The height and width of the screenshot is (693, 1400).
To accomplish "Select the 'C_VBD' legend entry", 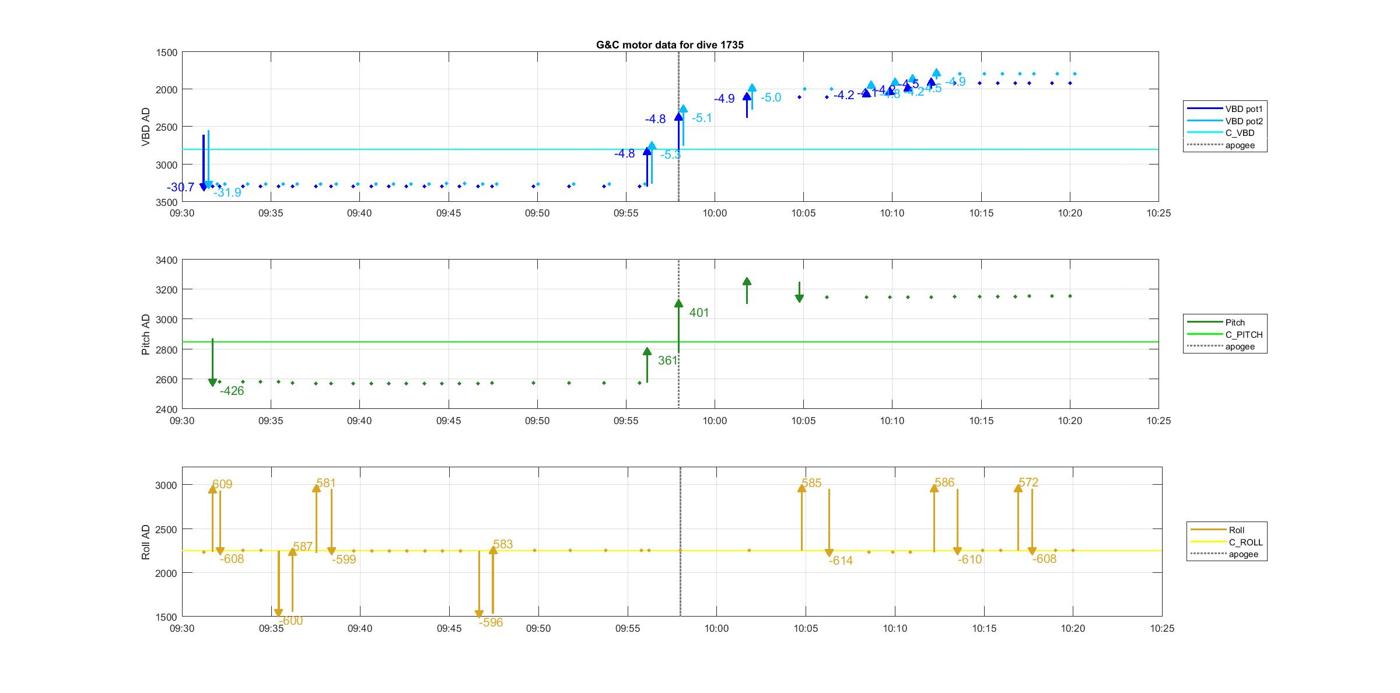I will click(1219, 133).
